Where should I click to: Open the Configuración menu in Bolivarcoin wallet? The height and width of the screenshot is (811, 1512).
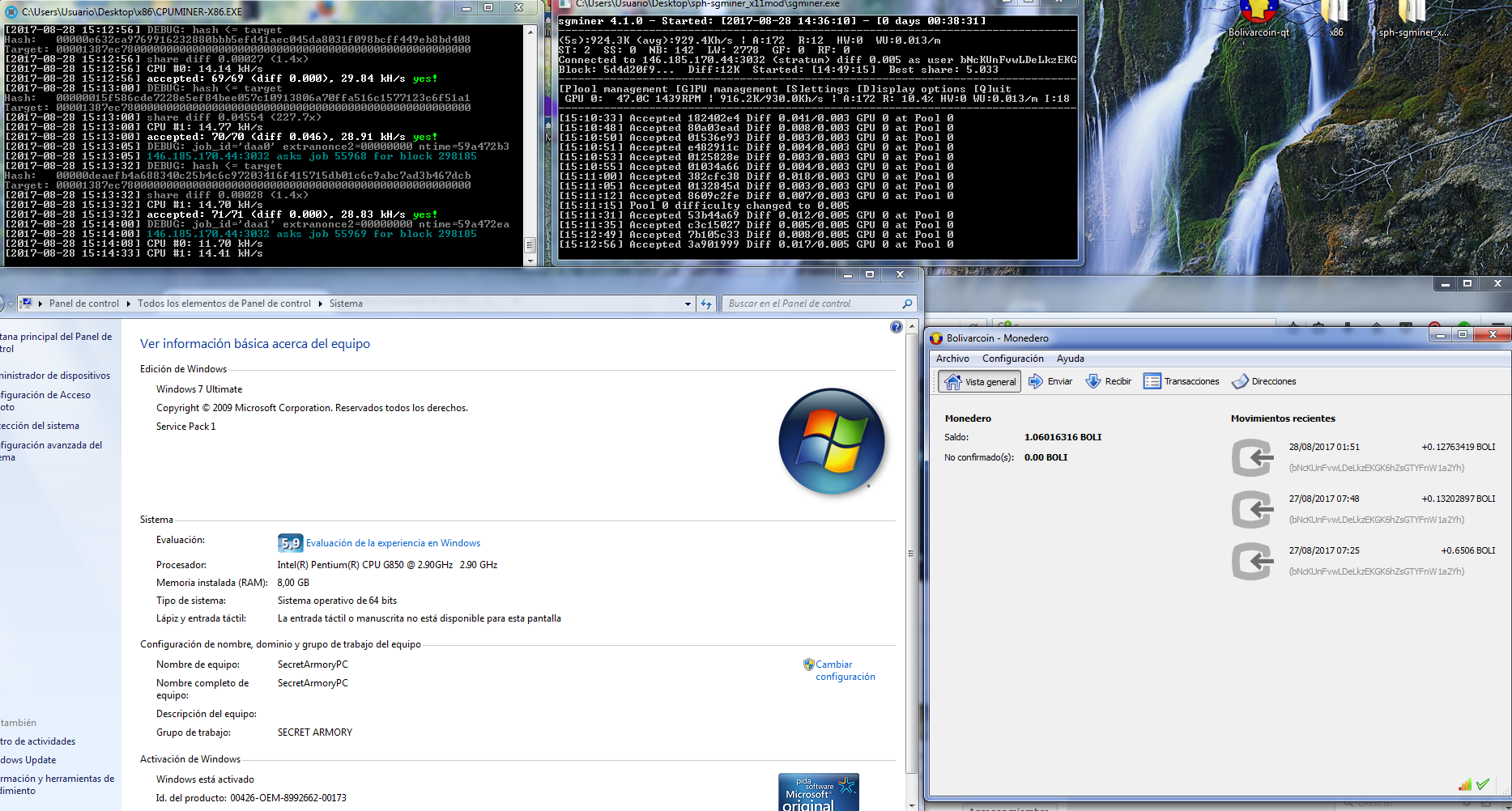[x=1012, y=359]
